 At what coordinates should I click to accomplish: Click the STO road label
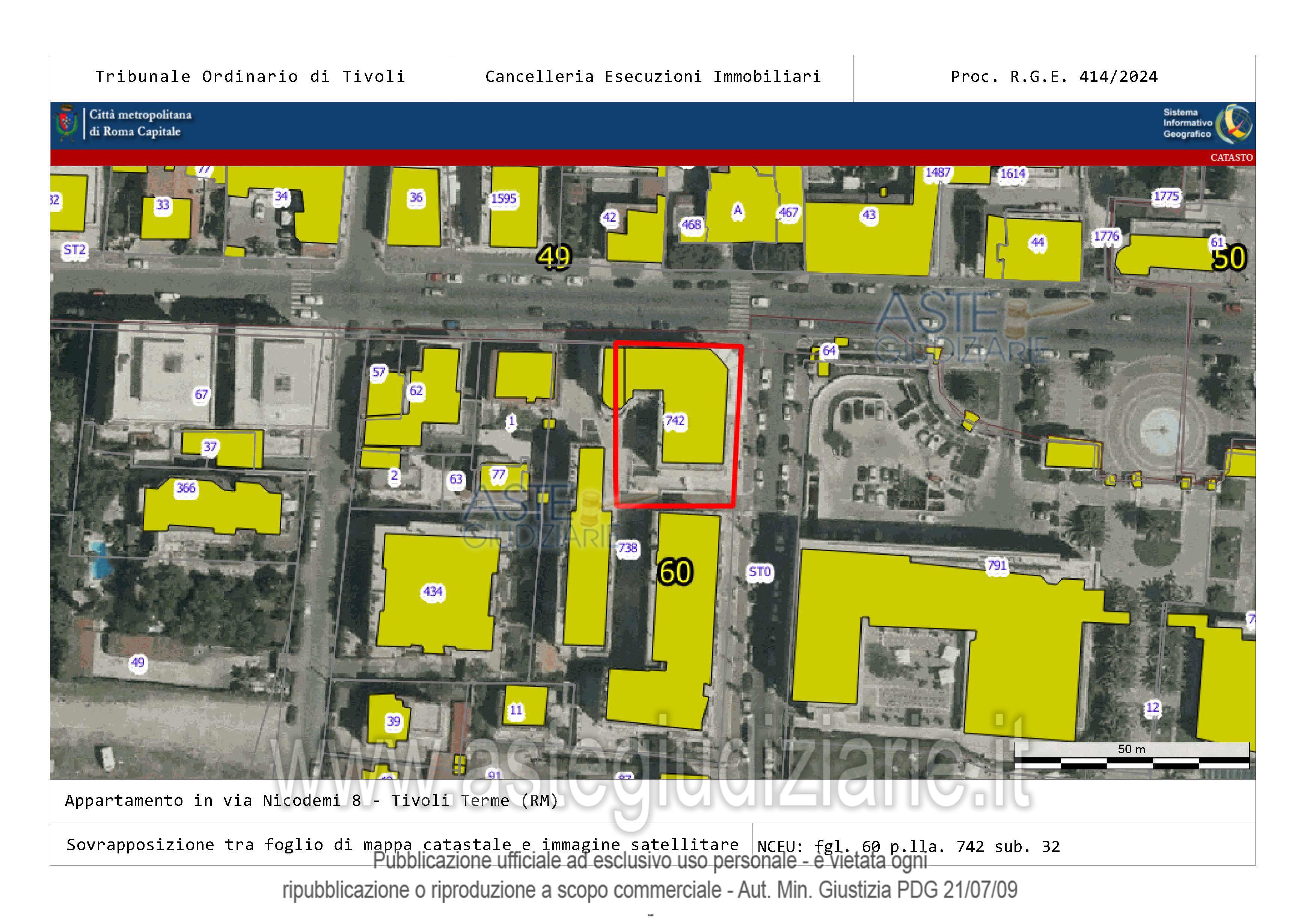click(x=759, y=571)
